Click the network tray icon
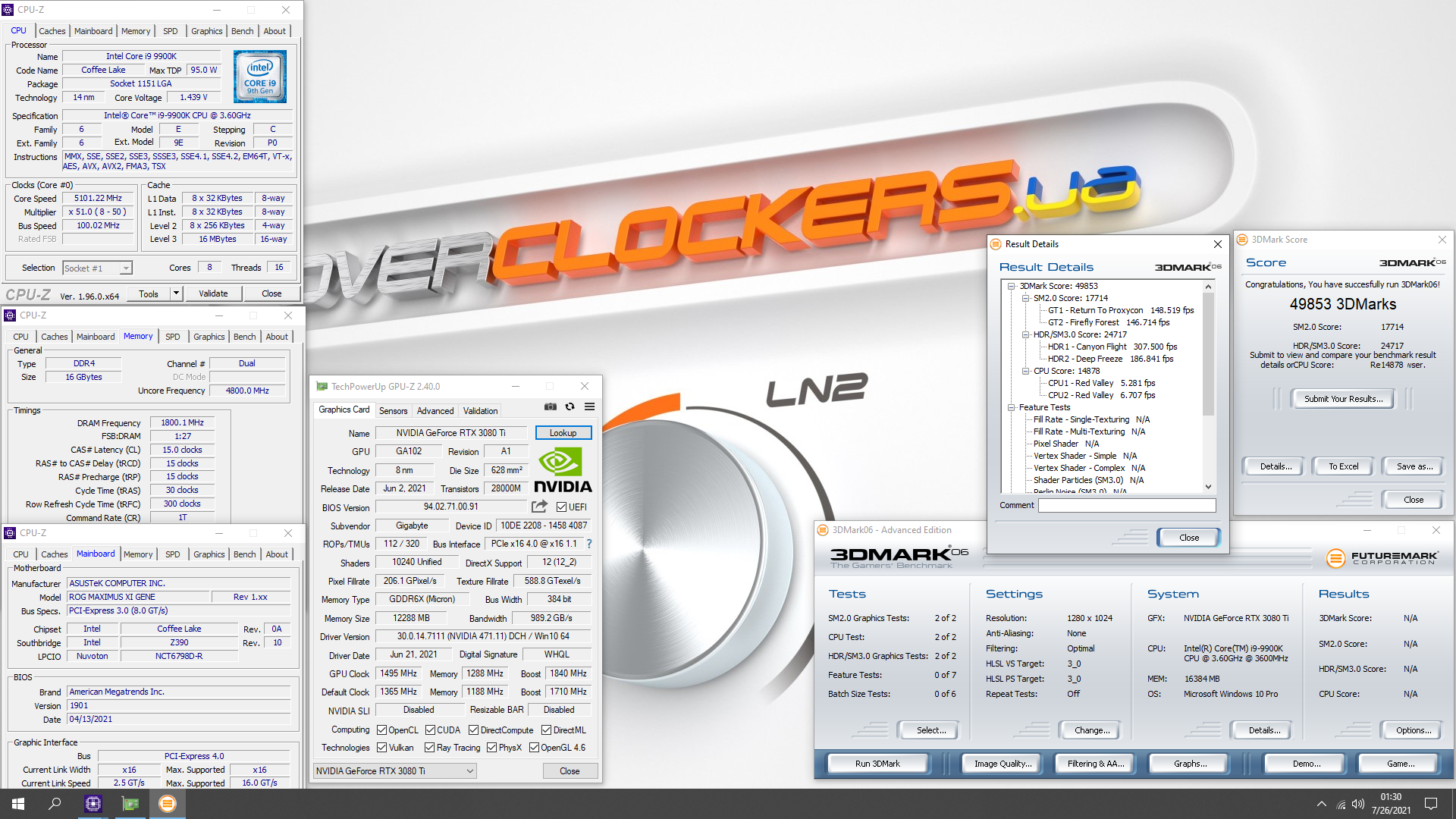 1341,804
